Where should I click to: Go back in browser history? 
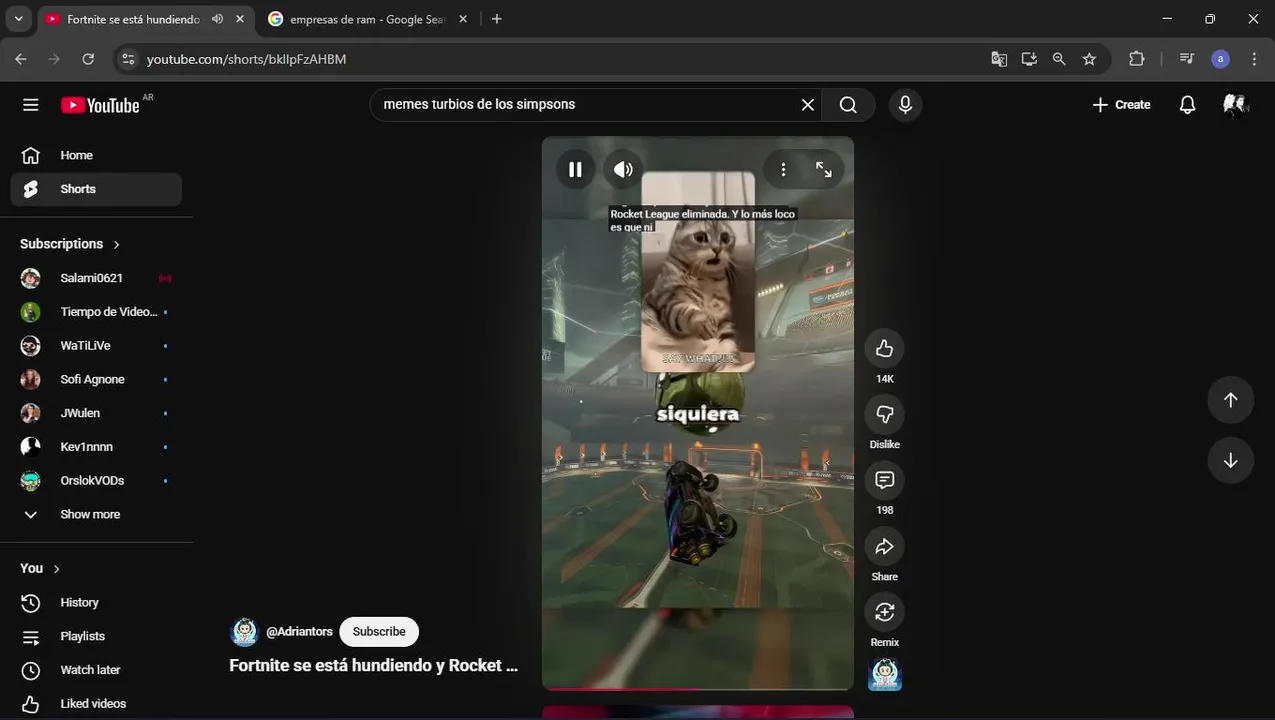point(21,59)
